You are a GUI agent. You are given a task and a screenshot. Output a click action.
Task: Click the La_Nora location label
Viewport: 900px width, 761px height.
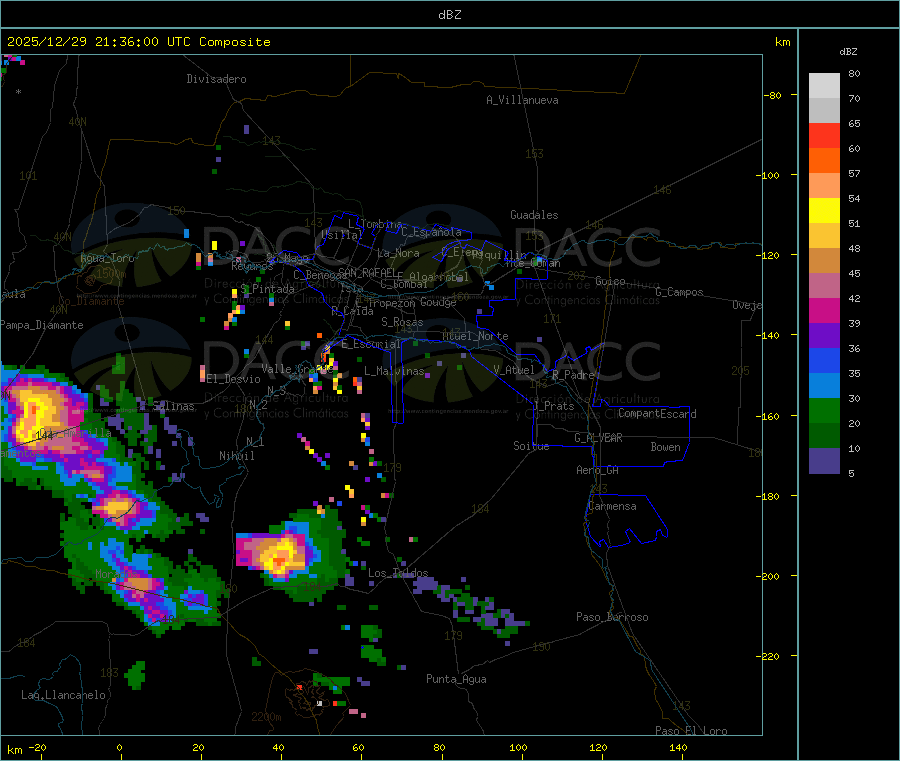click(398, 253)
